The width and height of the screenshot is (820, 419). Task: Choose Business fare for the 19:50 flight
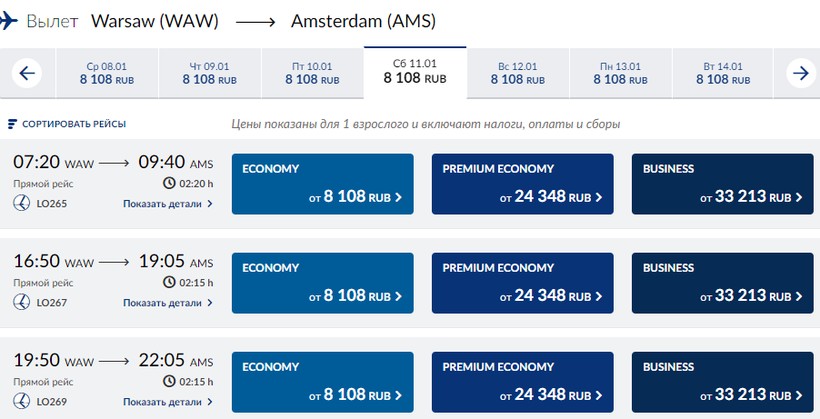pyautogui.click(x=723, y=382)
